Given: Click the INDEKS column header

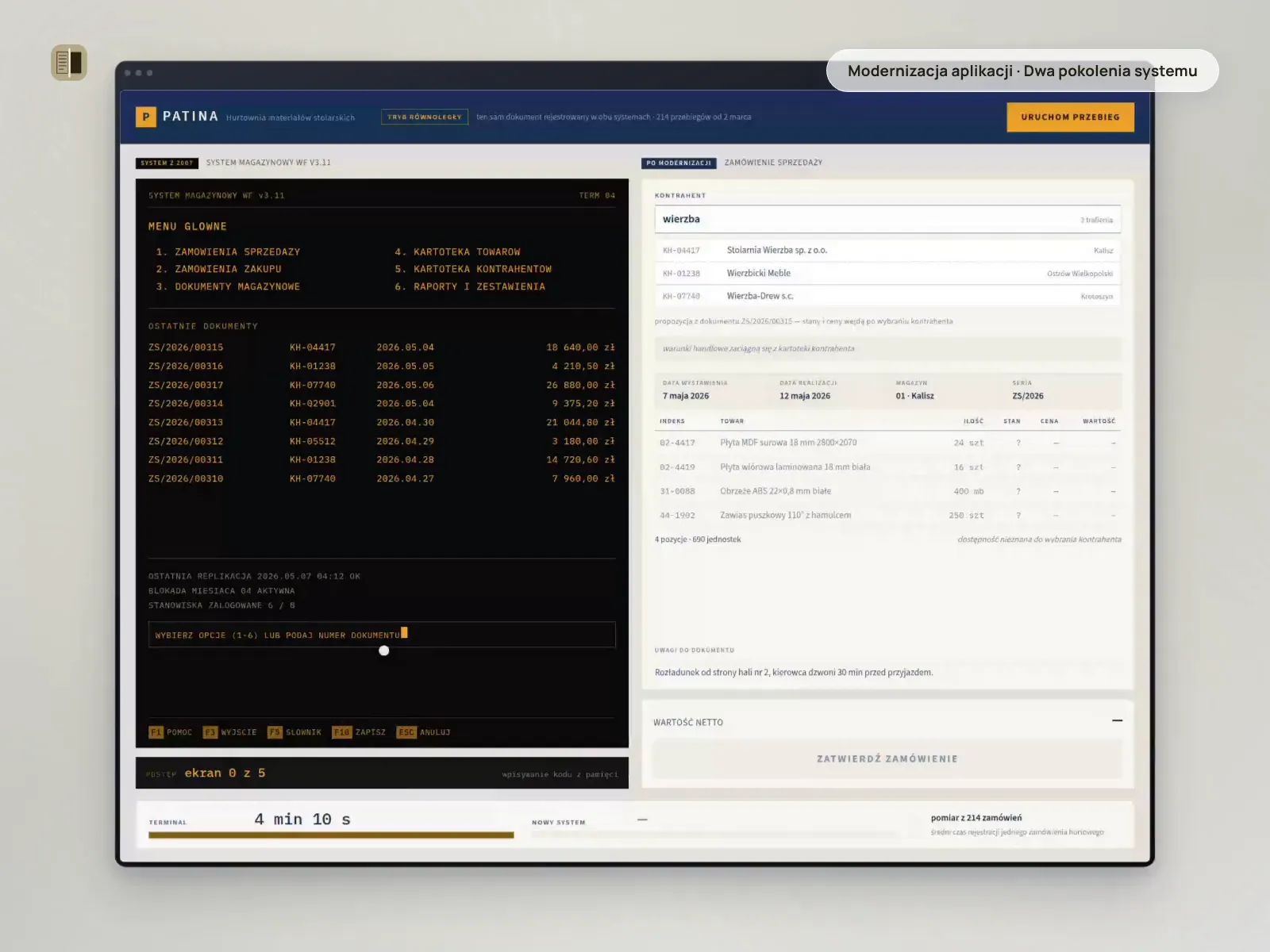Looking at the screenshot, I should 672,421.
